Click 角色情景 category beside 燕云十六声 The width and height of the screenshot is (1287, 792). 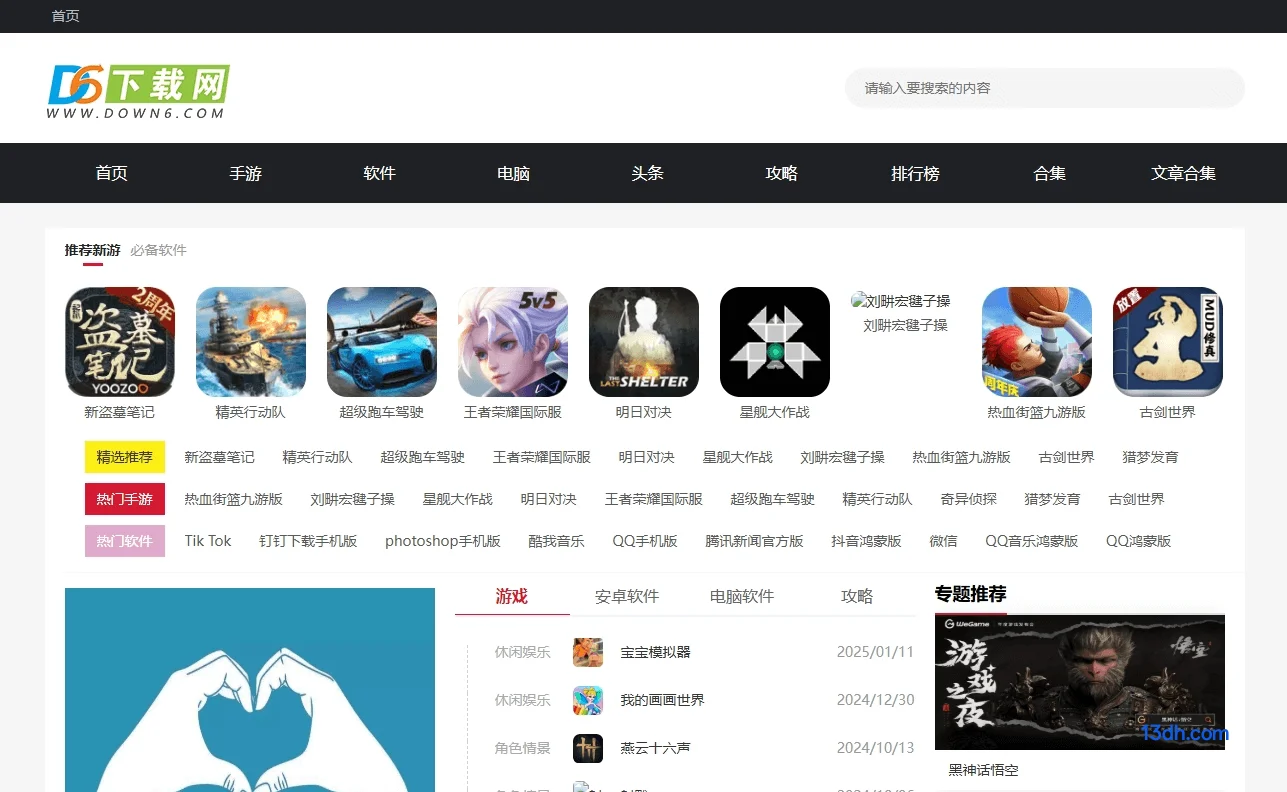click(523, 748)
